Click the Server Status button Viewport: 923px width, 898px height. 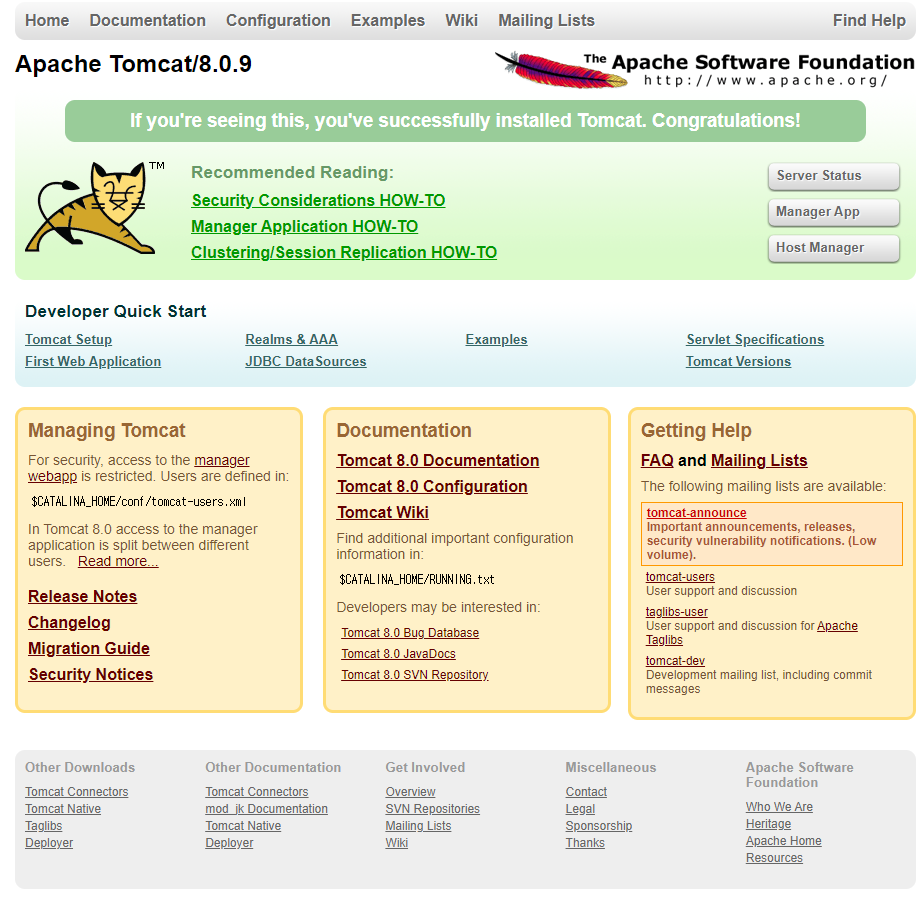click(x=834, y=176)
